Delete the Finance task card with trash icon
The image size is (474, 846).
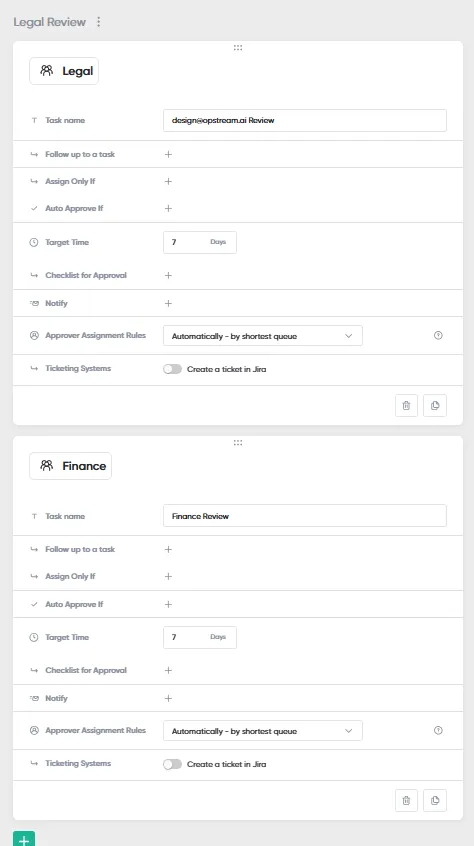click(407, 801)
